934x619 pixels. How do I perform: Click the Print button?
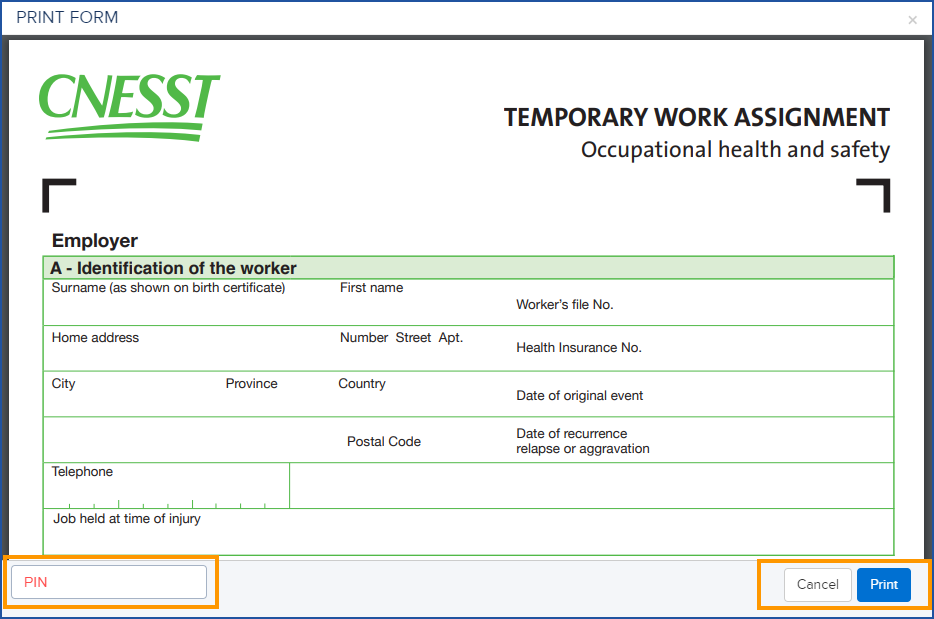883,585
